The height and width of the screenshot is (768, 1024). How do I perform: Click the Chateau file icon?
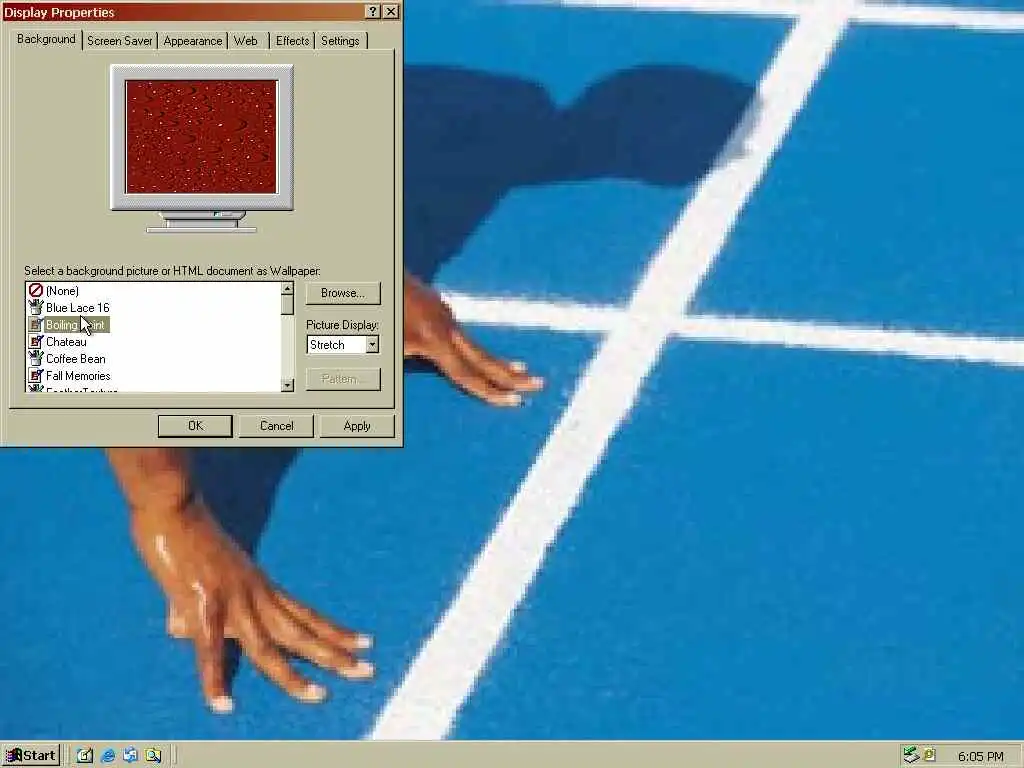(36, 342)
